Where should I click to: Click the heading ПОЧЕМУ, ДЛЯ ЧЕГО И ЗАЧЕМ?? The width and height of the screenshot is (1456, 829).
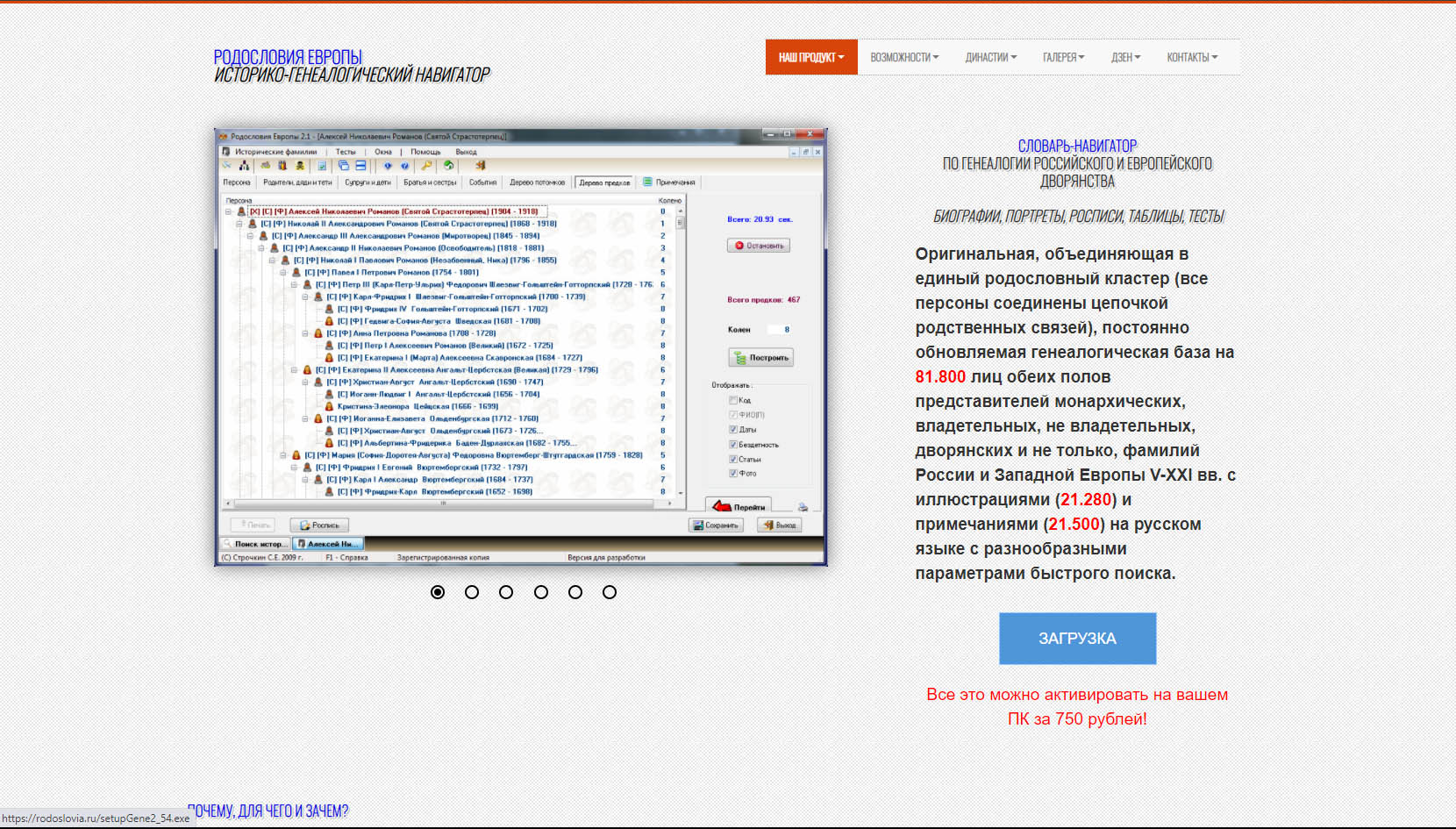point(268,811)
